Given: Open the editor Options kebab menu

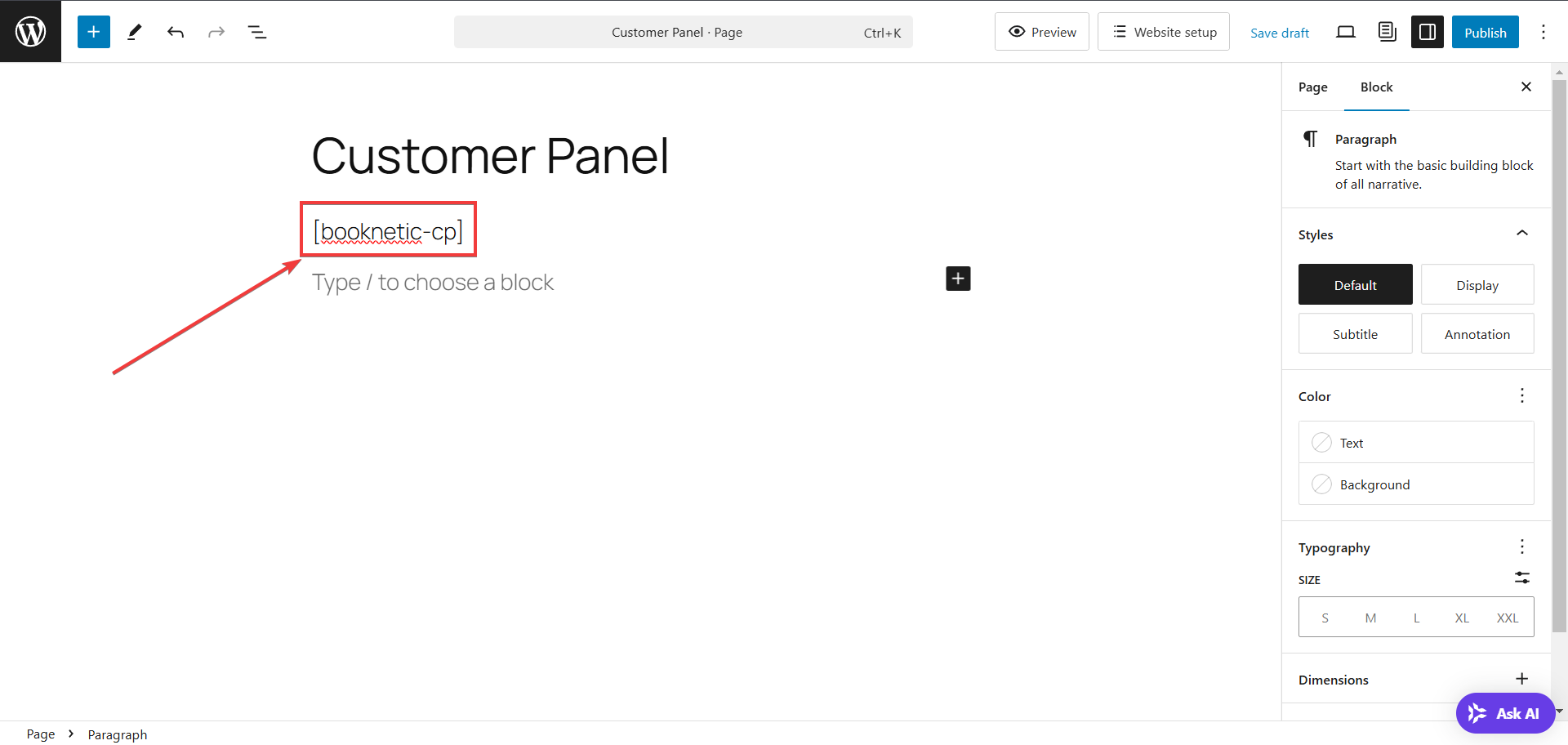Looking at the screenshot, I should 1543,32.
